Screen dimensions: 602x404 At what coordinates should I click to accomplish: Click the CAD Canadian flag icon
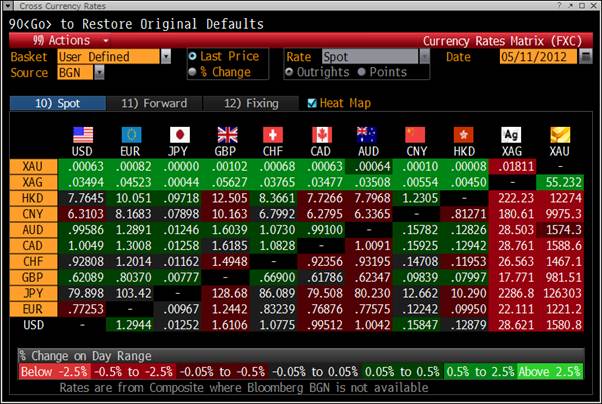pos(321,134)
